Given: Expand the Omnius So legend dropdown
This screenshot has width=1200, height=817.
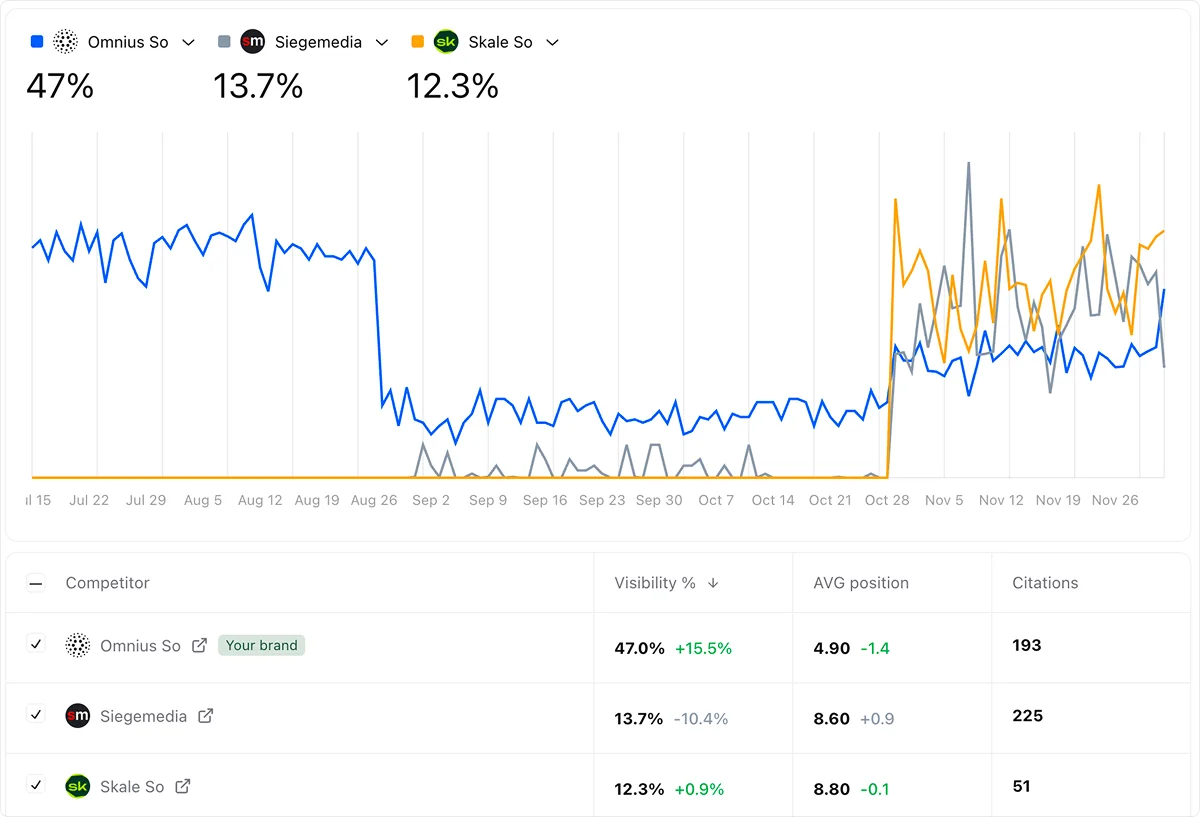Looking at the screenshot, I should pyautogui.click(x=188, y=41).
